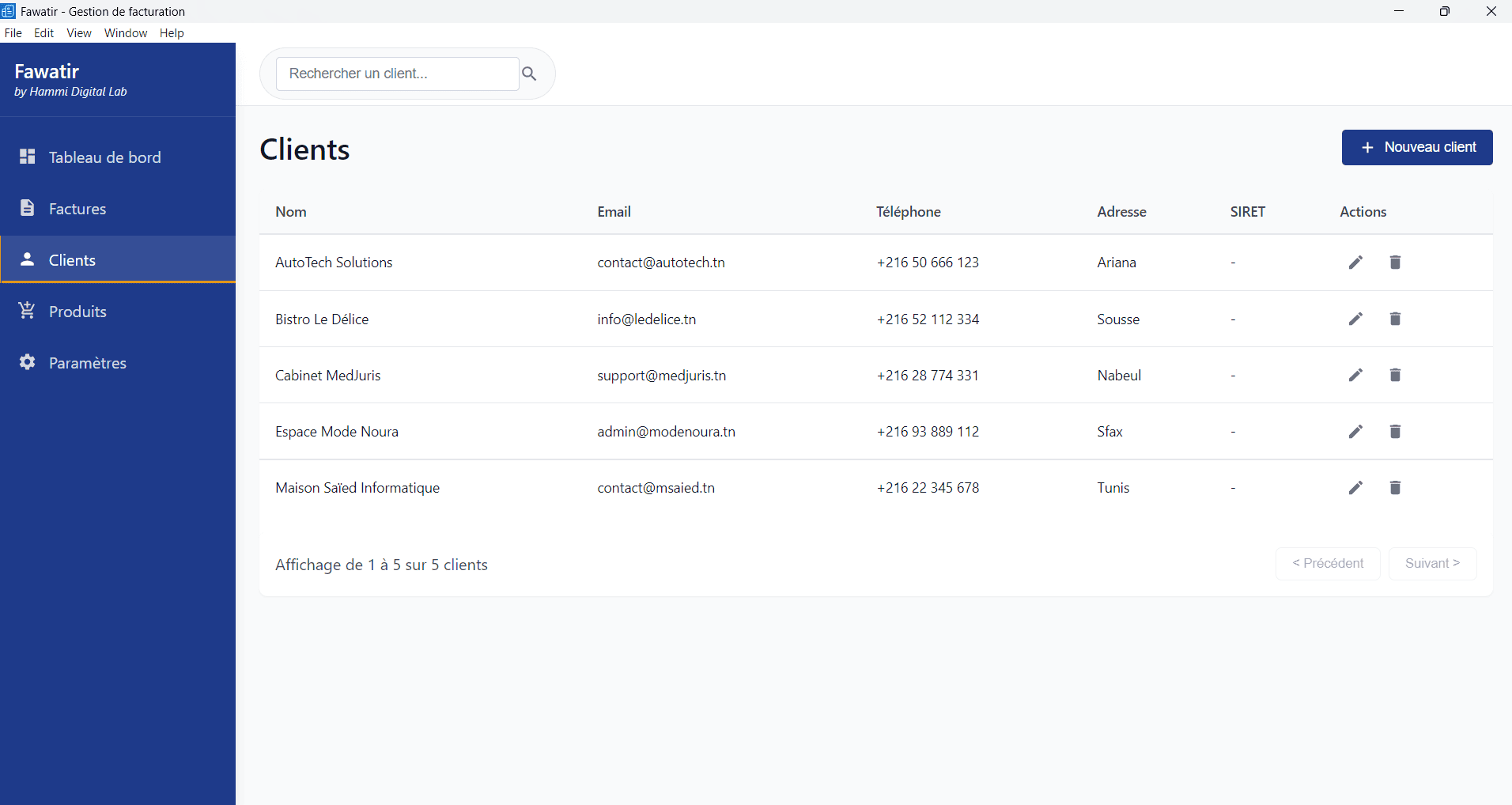The image size is (1512, 805).
Task: Delete the AutoTech Solutions client with the trash icon
Action: coord(1395,263)
